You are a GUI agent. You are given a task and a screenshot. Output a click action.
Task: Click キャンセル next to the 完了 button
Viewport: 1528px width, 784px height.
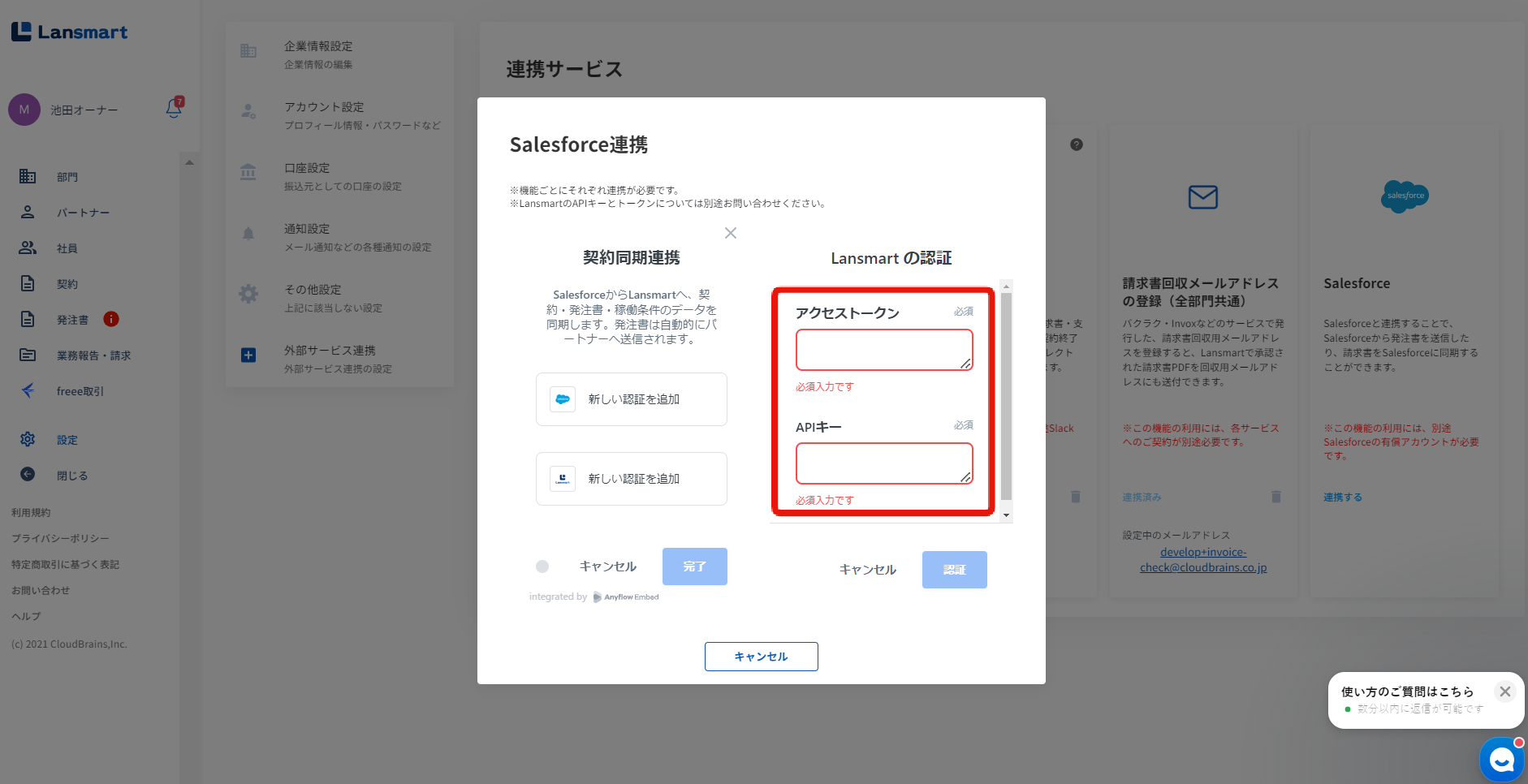pyautogui.click(x=608, y=566)
